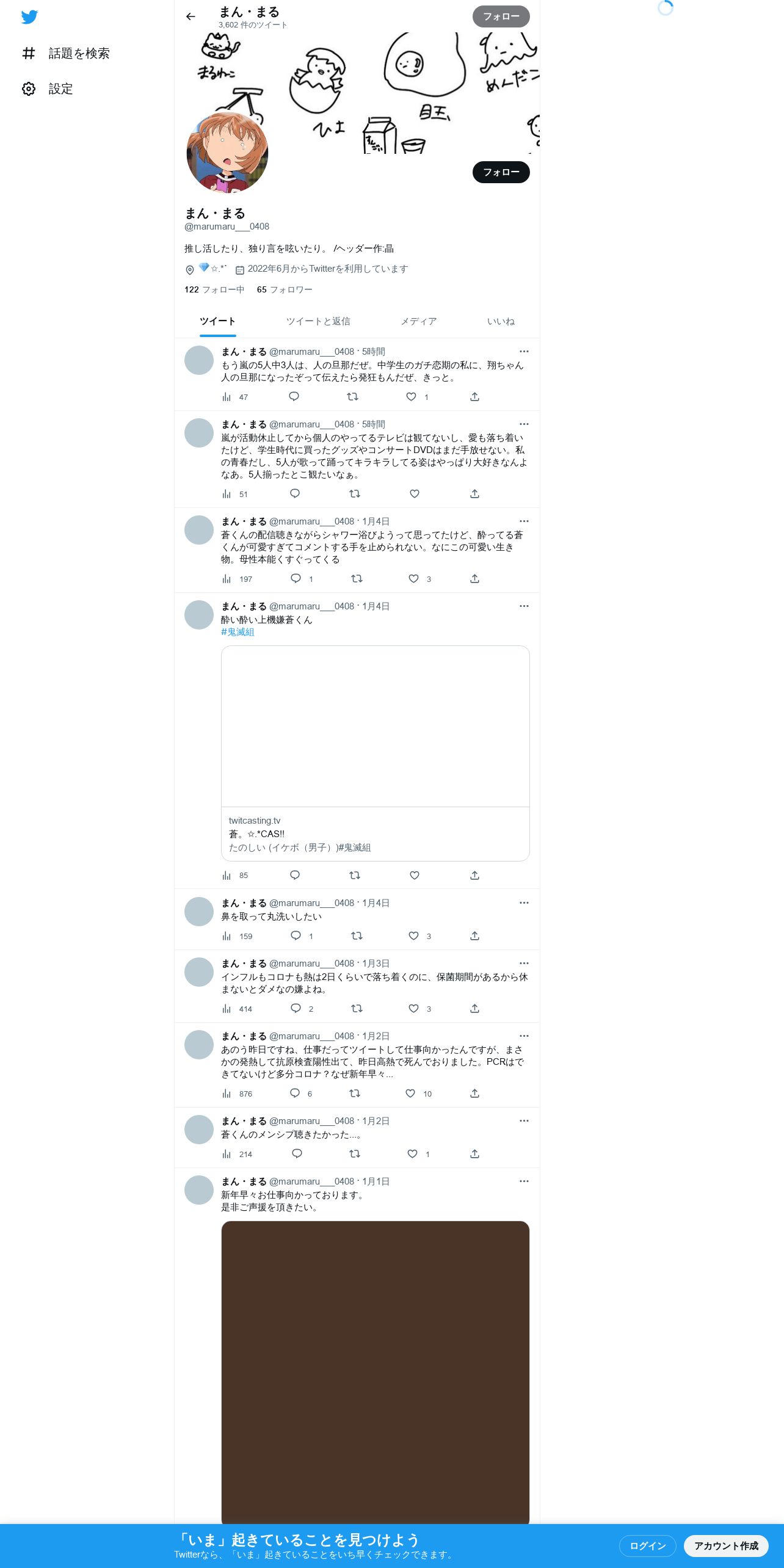Open more menu on first tweet
This screenshot has height=1568, width=784.
(x=524, y=352)
